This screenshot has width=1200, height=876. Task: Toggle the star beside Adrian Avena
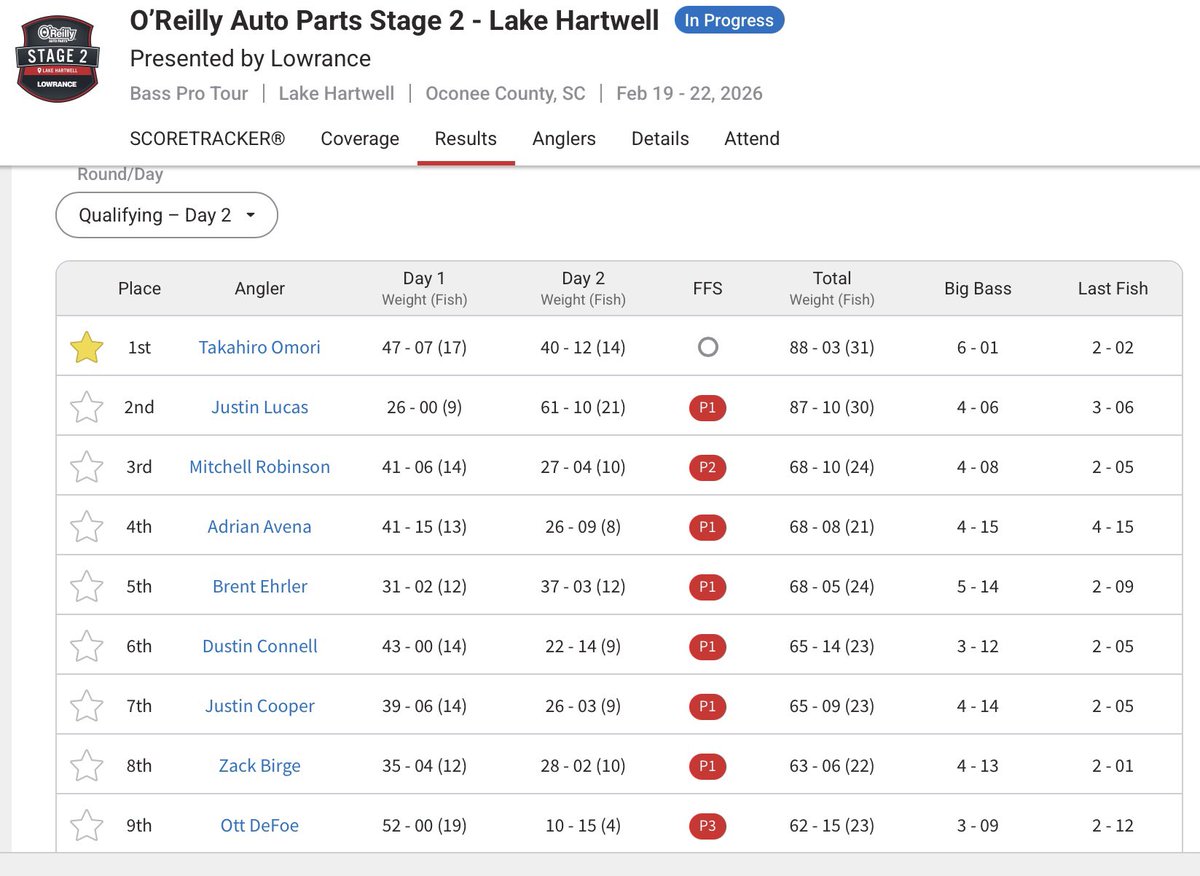(87, 527)
